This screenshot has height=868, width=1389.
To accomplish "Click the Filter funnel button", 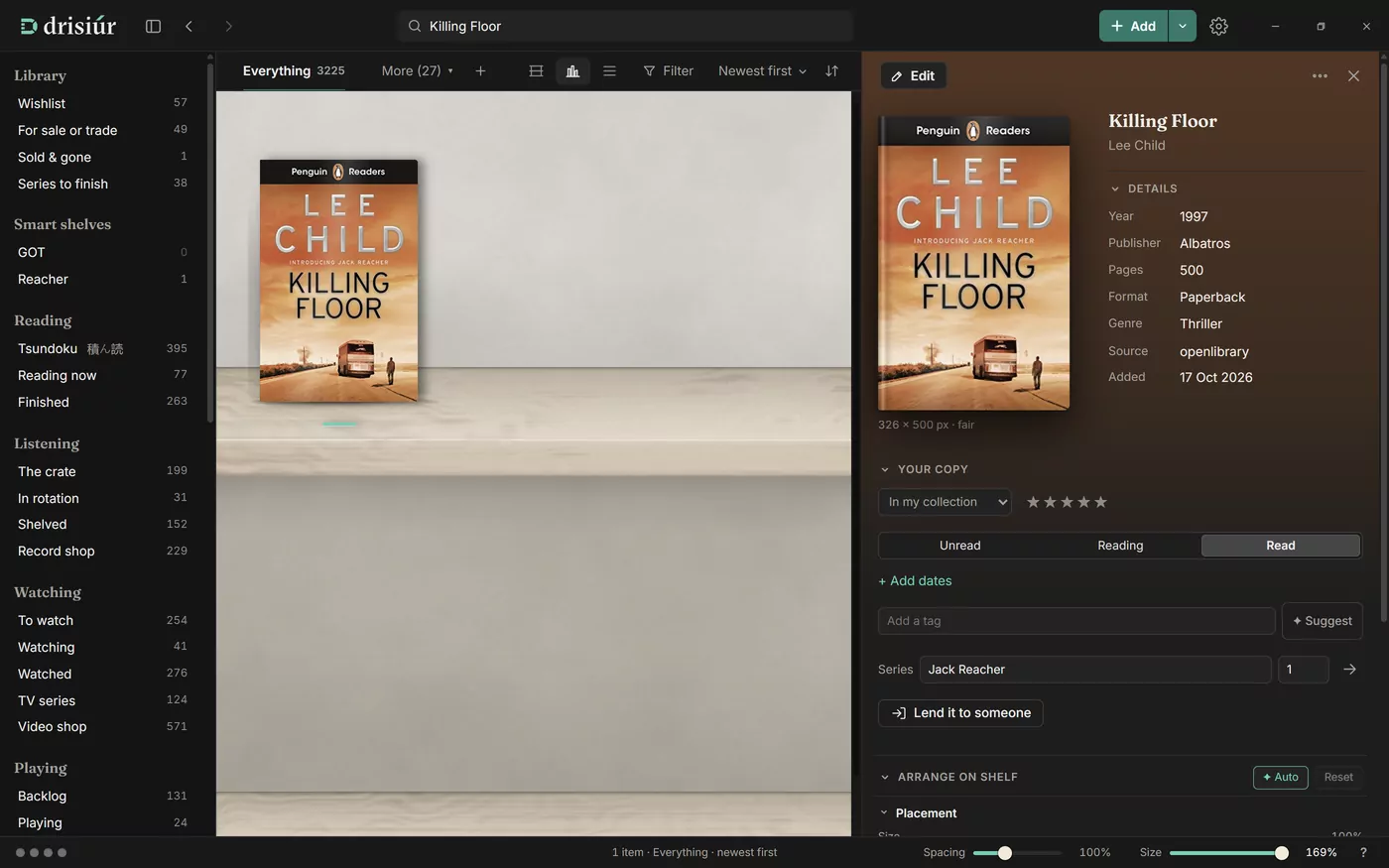I will pos(668,70).
